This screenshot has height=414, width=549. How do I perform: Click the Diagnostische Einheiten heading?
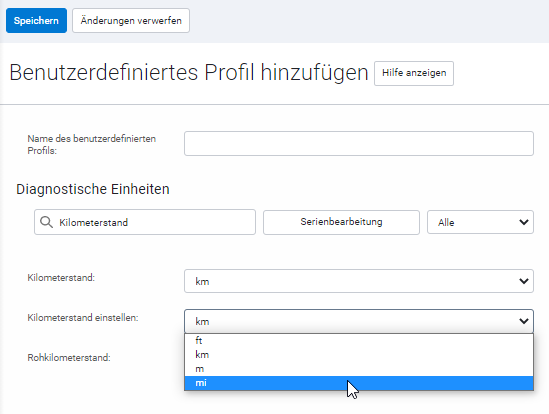pos(93,189)
